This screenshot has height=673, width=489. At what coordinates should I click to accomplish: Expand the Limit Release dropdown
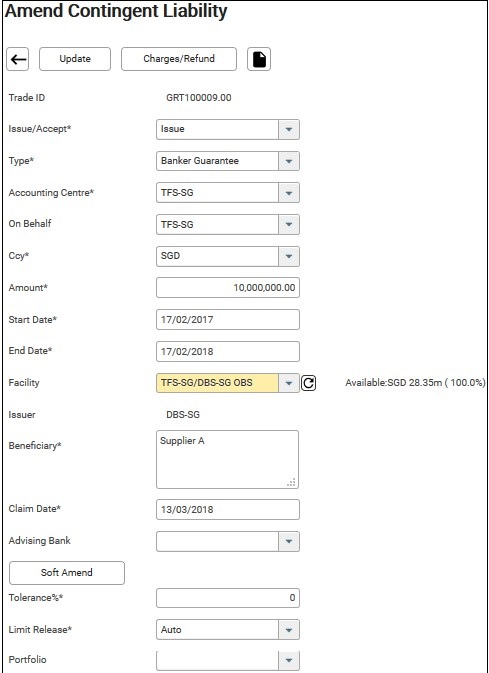(228, 630)
